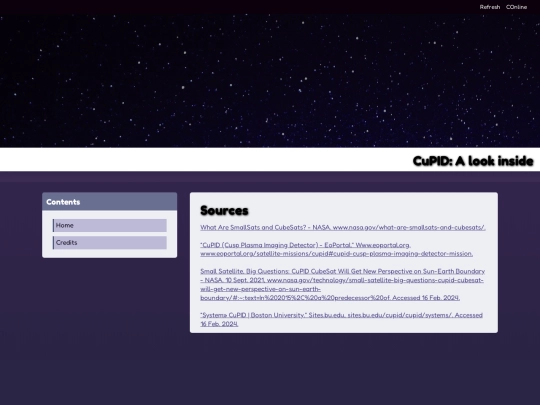Open the Home page from Contents
The image size is (540, 405).
(x=110, y=225)
